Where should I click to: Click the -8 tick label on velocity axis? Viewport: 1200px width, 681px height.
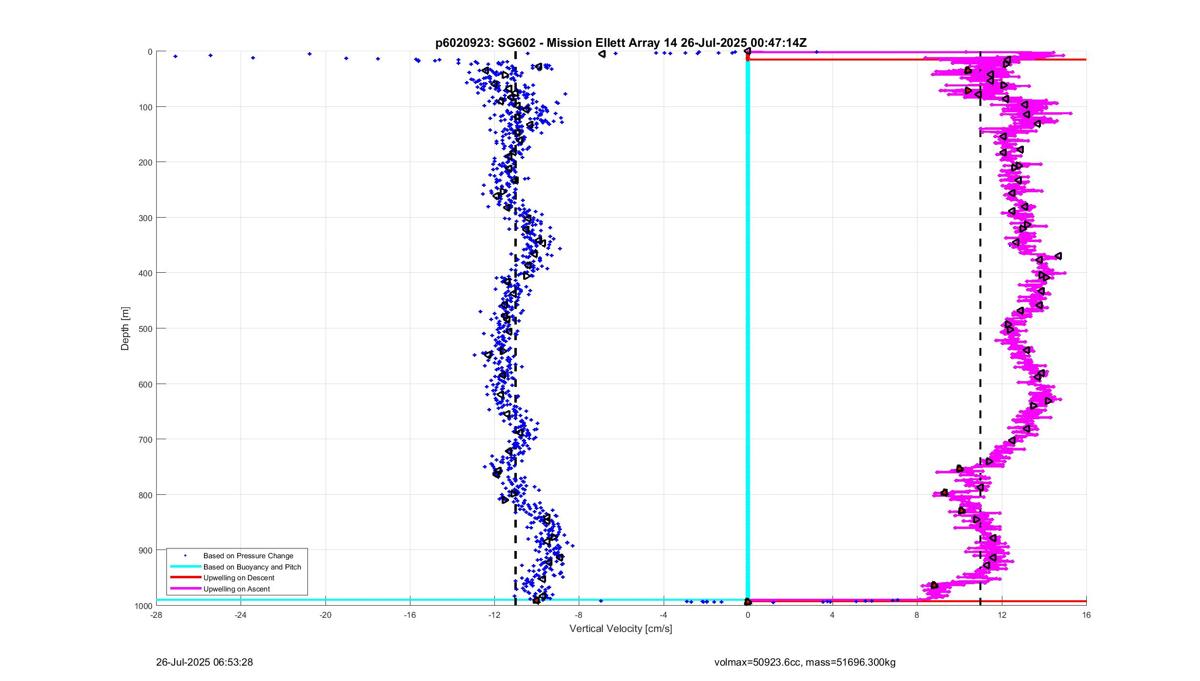pos(578,614)
